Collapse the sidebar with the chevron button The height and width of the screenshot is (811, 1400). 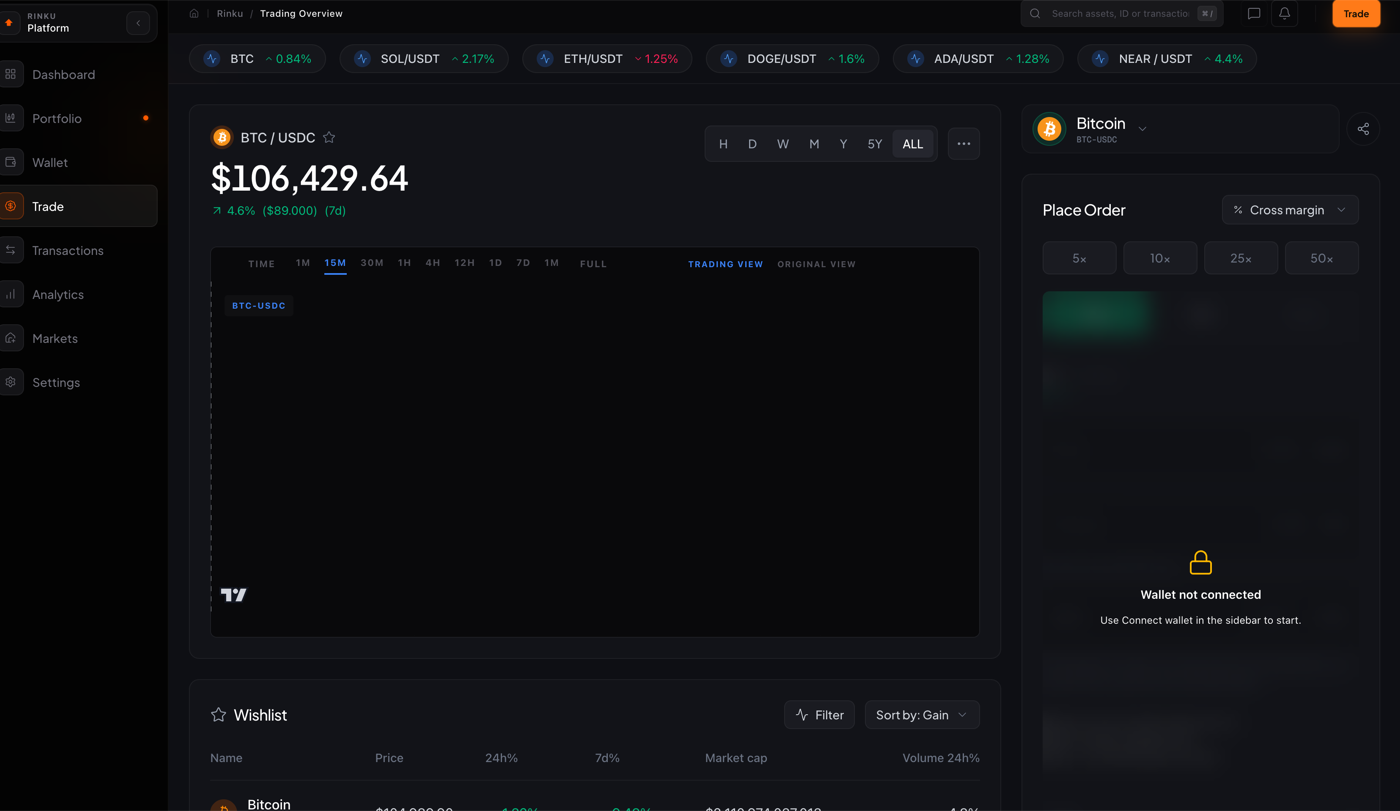point(138,23)
